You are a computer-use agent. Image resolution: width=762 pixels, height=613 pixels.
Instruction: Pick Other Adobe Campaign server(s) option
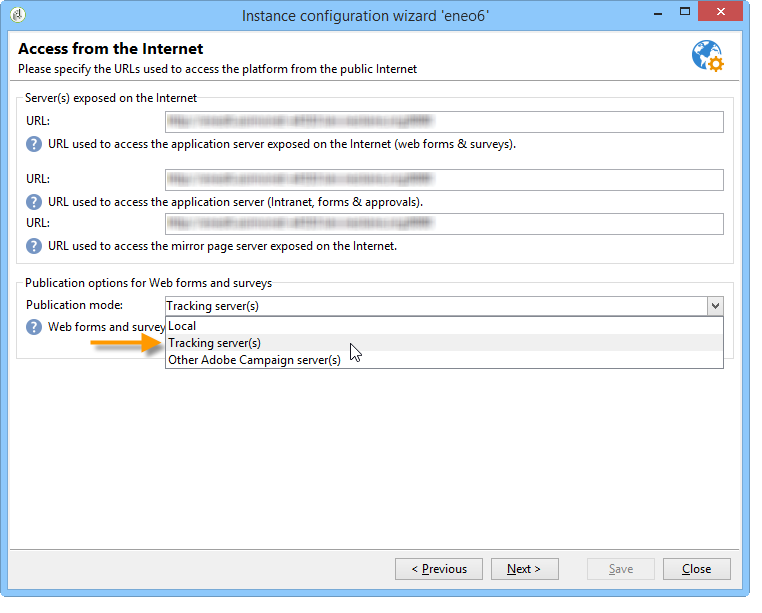[444, 360]
